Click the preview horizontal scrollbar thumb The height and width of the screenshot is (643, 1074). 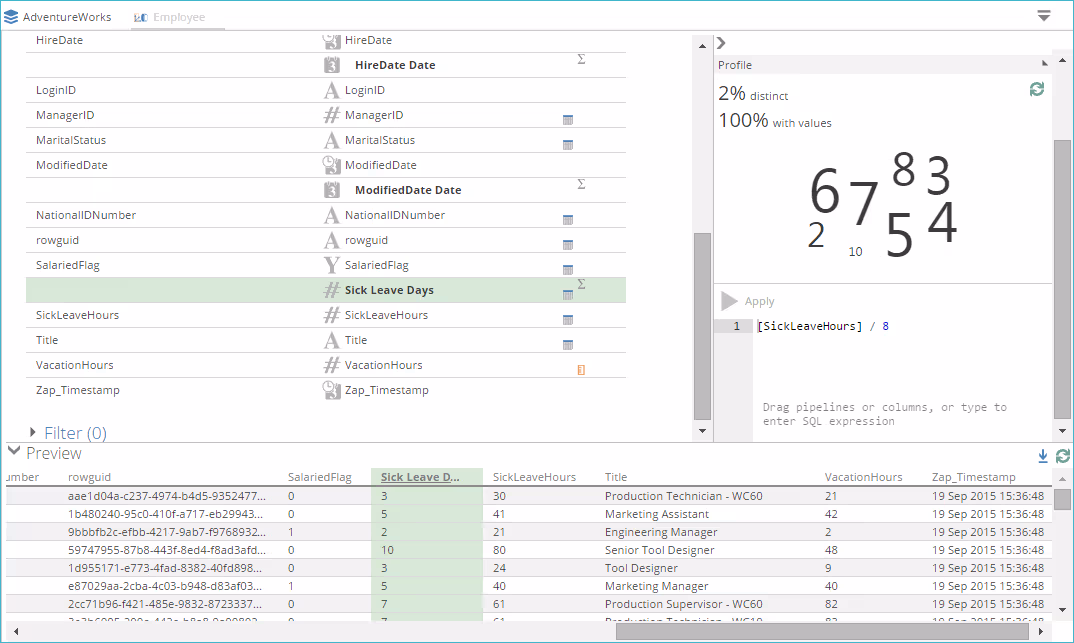point(822,631)
